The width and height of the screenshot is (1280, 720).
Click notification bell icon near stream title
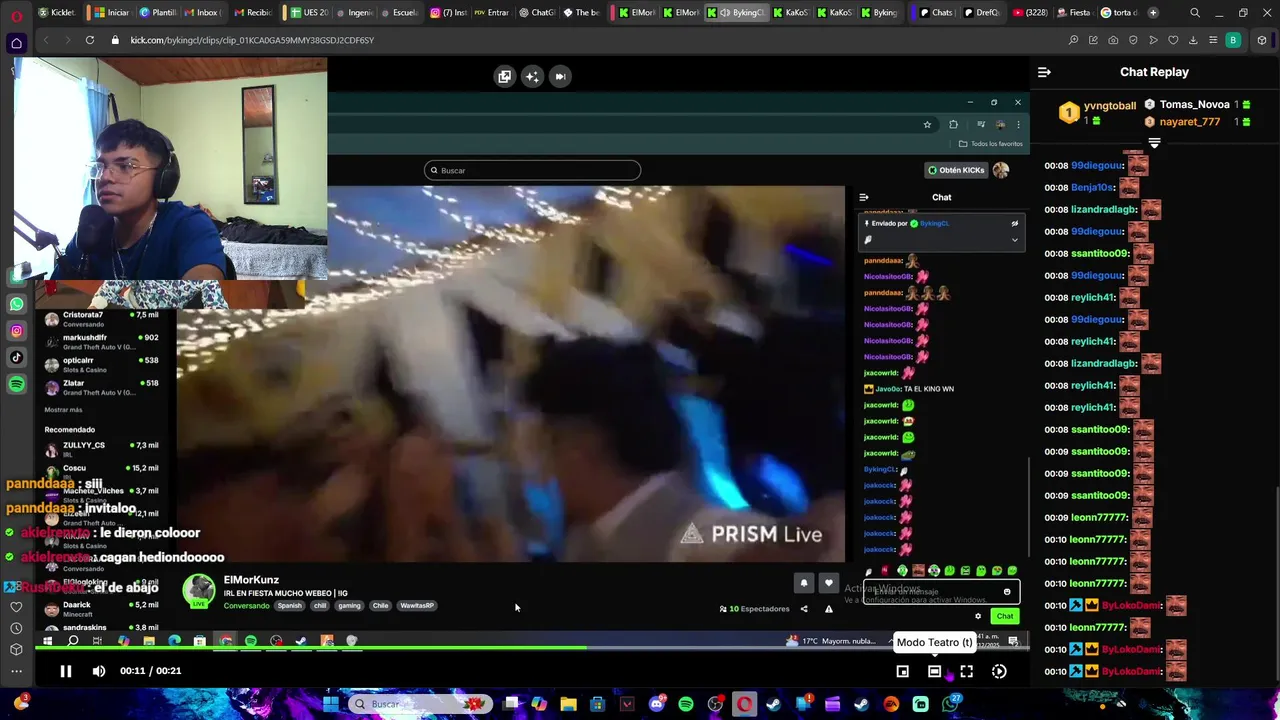(803, 583)
